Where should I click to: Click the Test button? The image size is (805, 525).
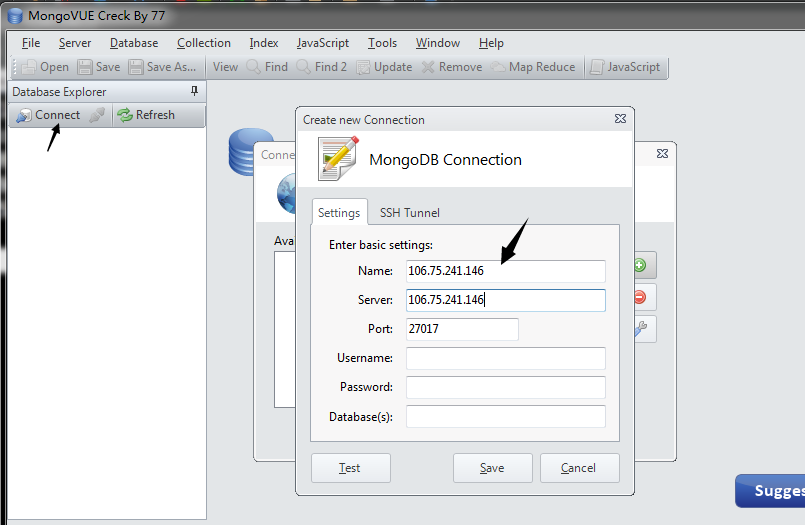click(x=351, y=468)
